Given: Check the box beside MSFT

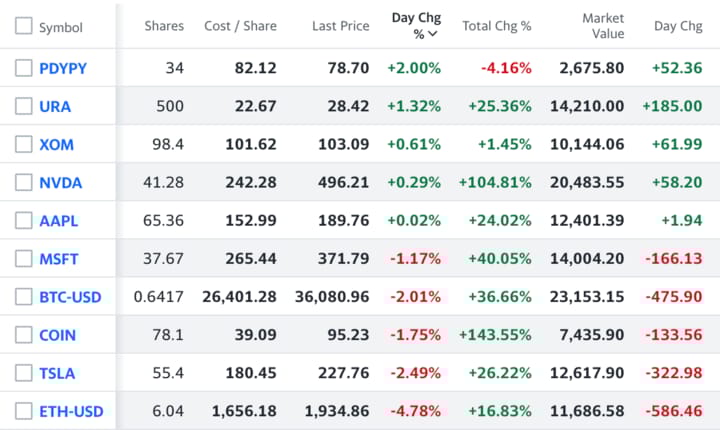Looking at the screenshot, I should [x=24, y=259].
